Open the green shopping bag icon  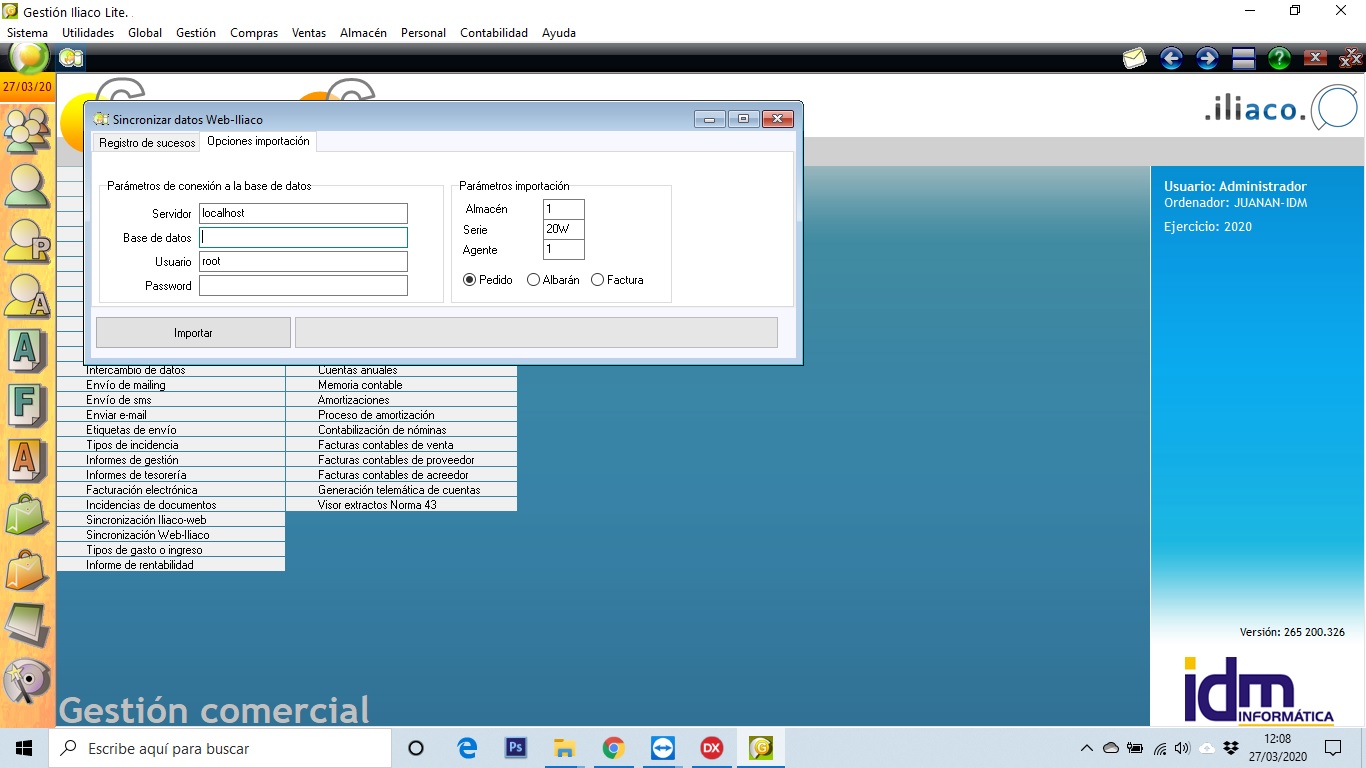pyautogui.click(x=27, y=516)
